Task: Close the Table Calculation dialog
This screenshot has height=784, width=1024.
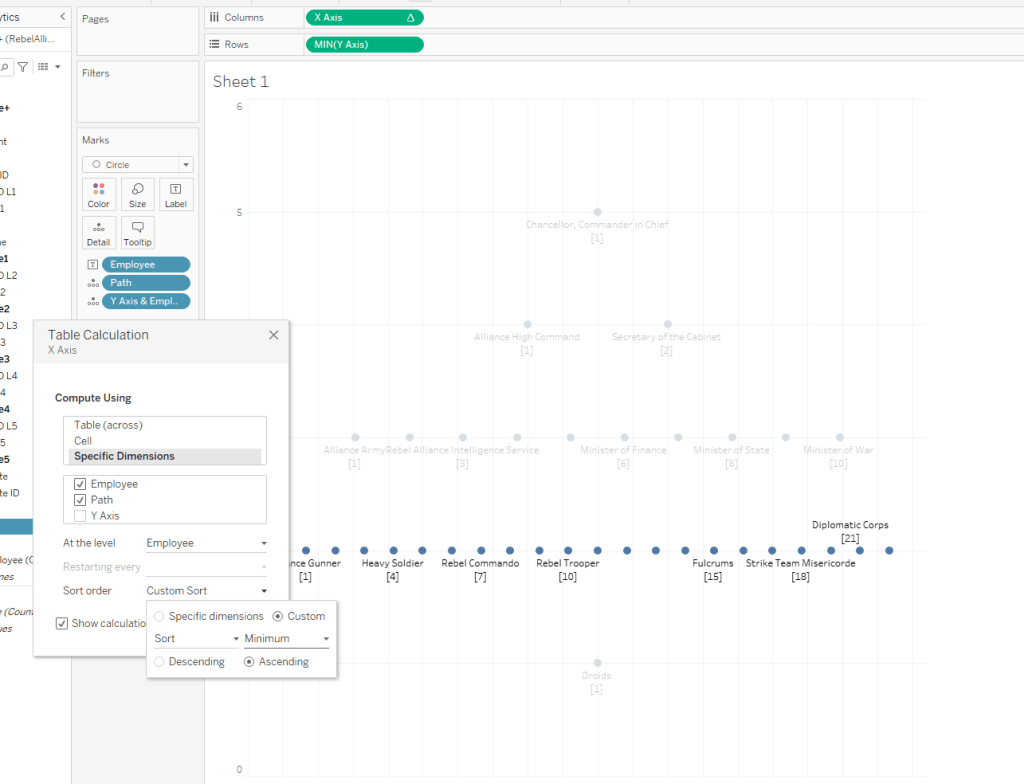Action: click(x=273, y=335)
